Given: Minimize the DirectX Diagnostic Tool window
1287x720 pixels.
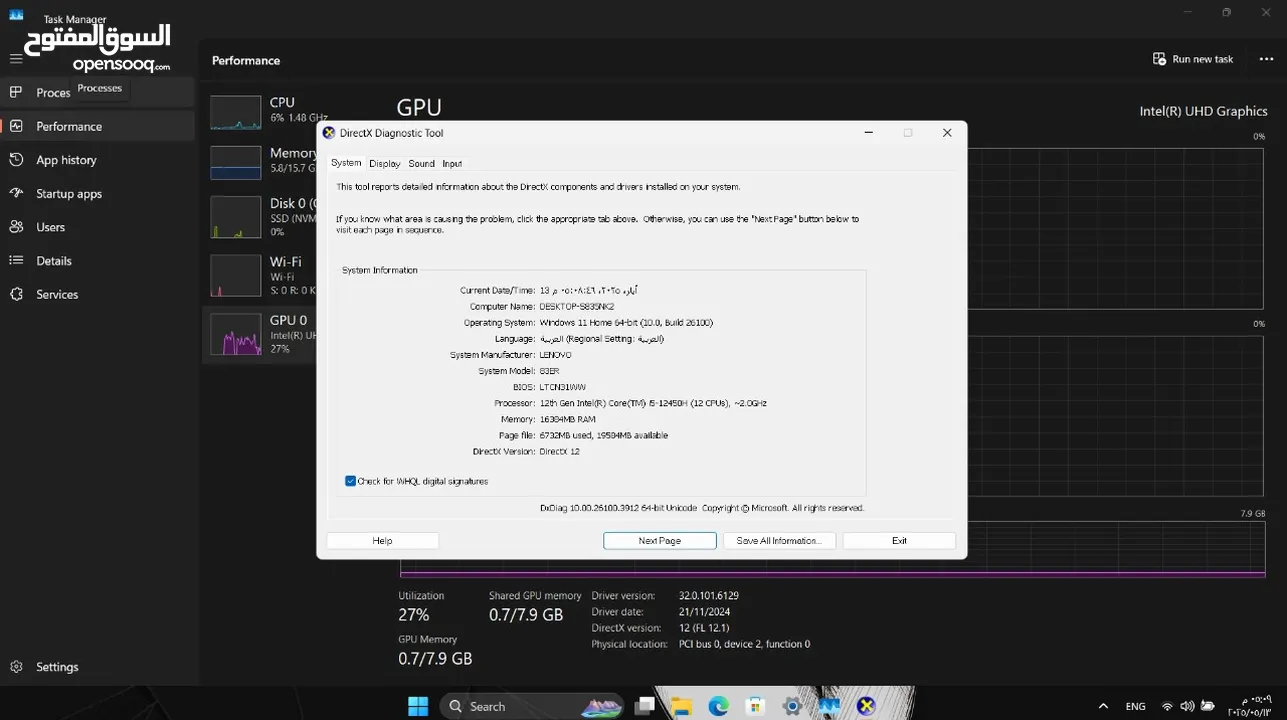Looking at the screenshot, I should (x=868, y=132).
